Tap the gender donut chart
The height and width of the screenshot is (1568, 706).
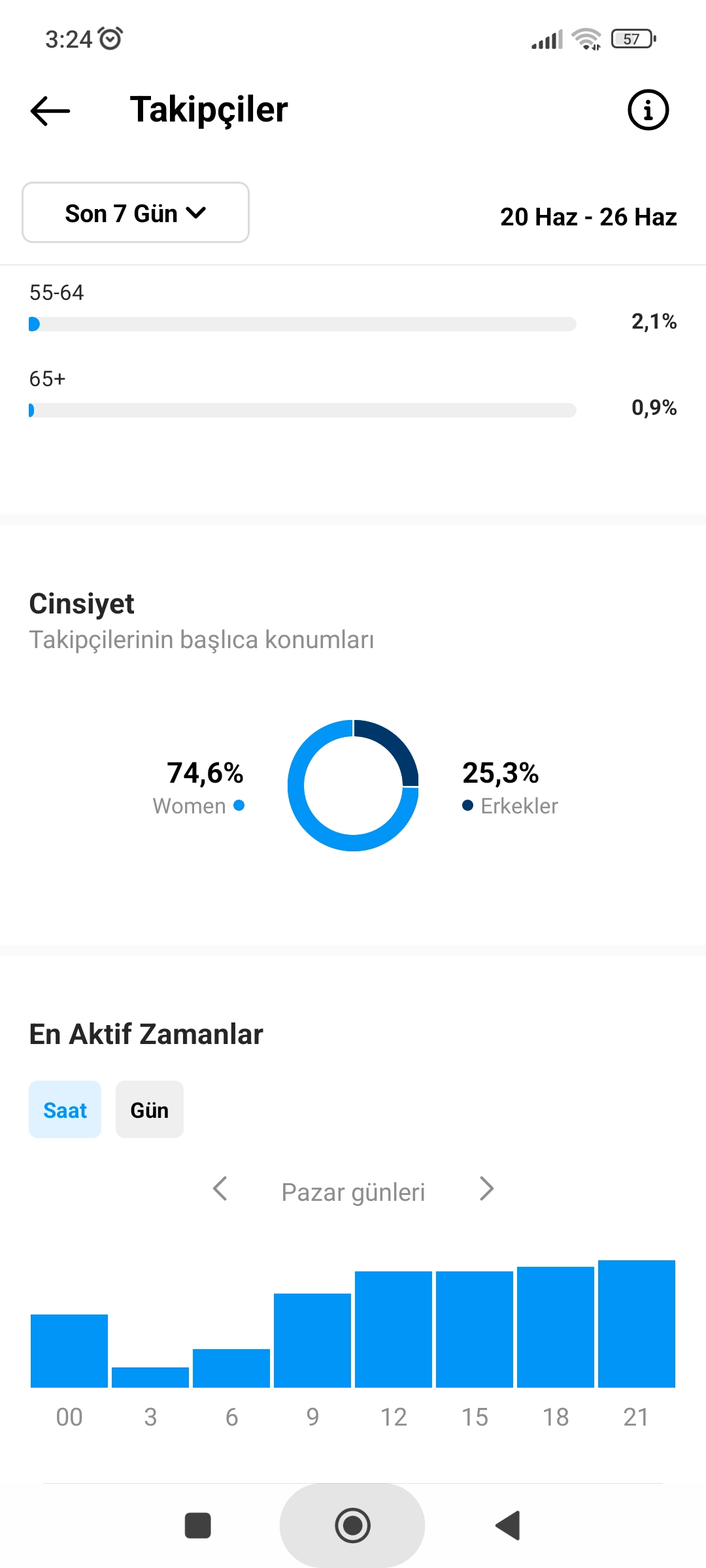click(353, 785)
